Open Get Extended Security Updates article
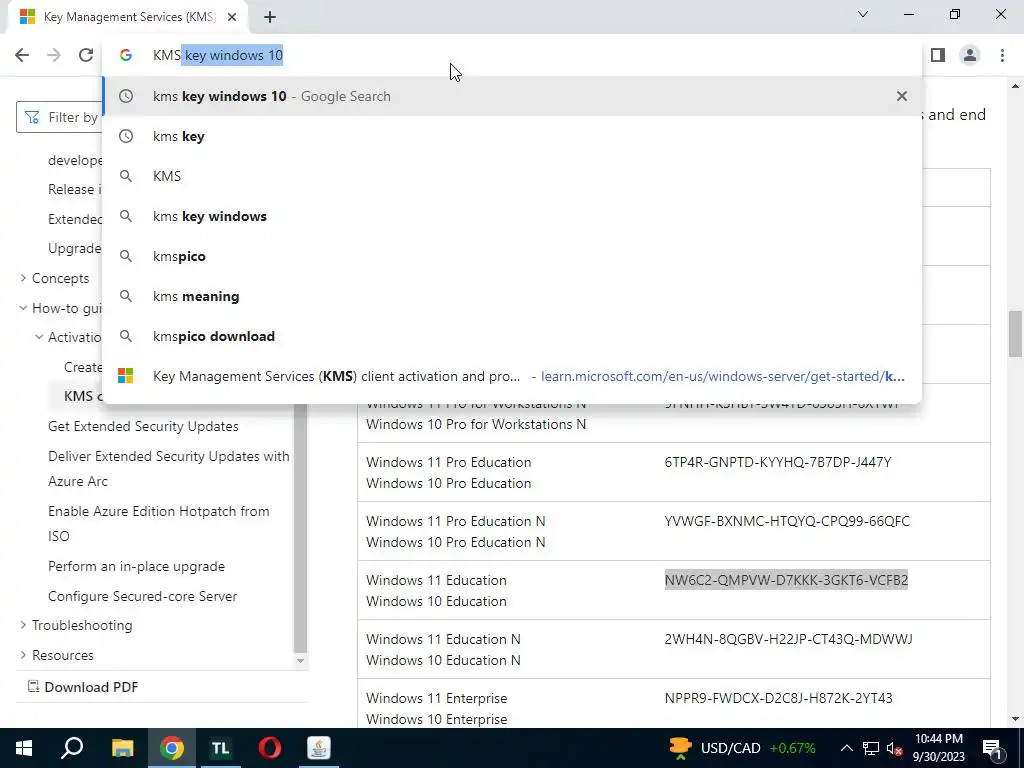The width and height of the screenshot is (1024, 768). point(143,426)
